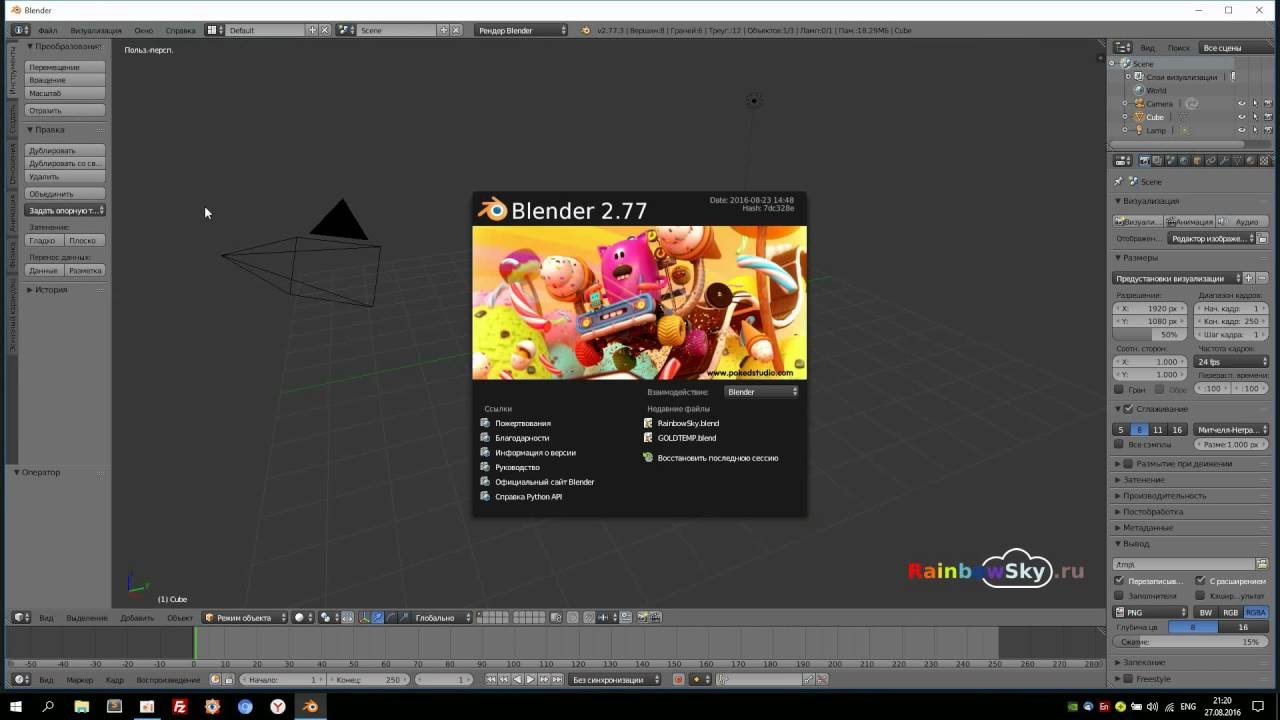Open the Рендер Blender engine dropdown
The image size is (1280, 720).
click(521, 30)
